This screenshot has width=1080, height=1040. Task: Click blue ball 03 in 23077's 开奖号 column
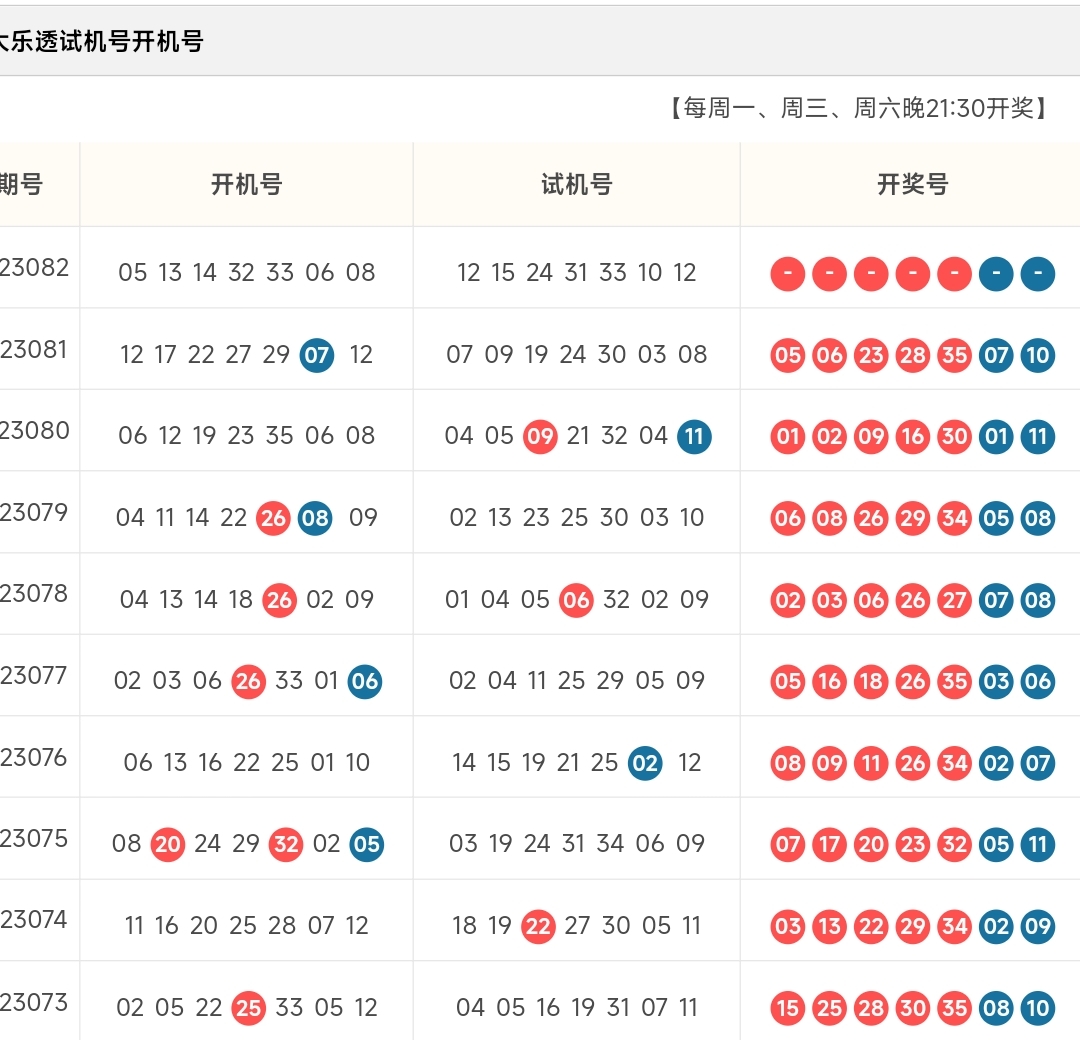click(x=996, y=682)
